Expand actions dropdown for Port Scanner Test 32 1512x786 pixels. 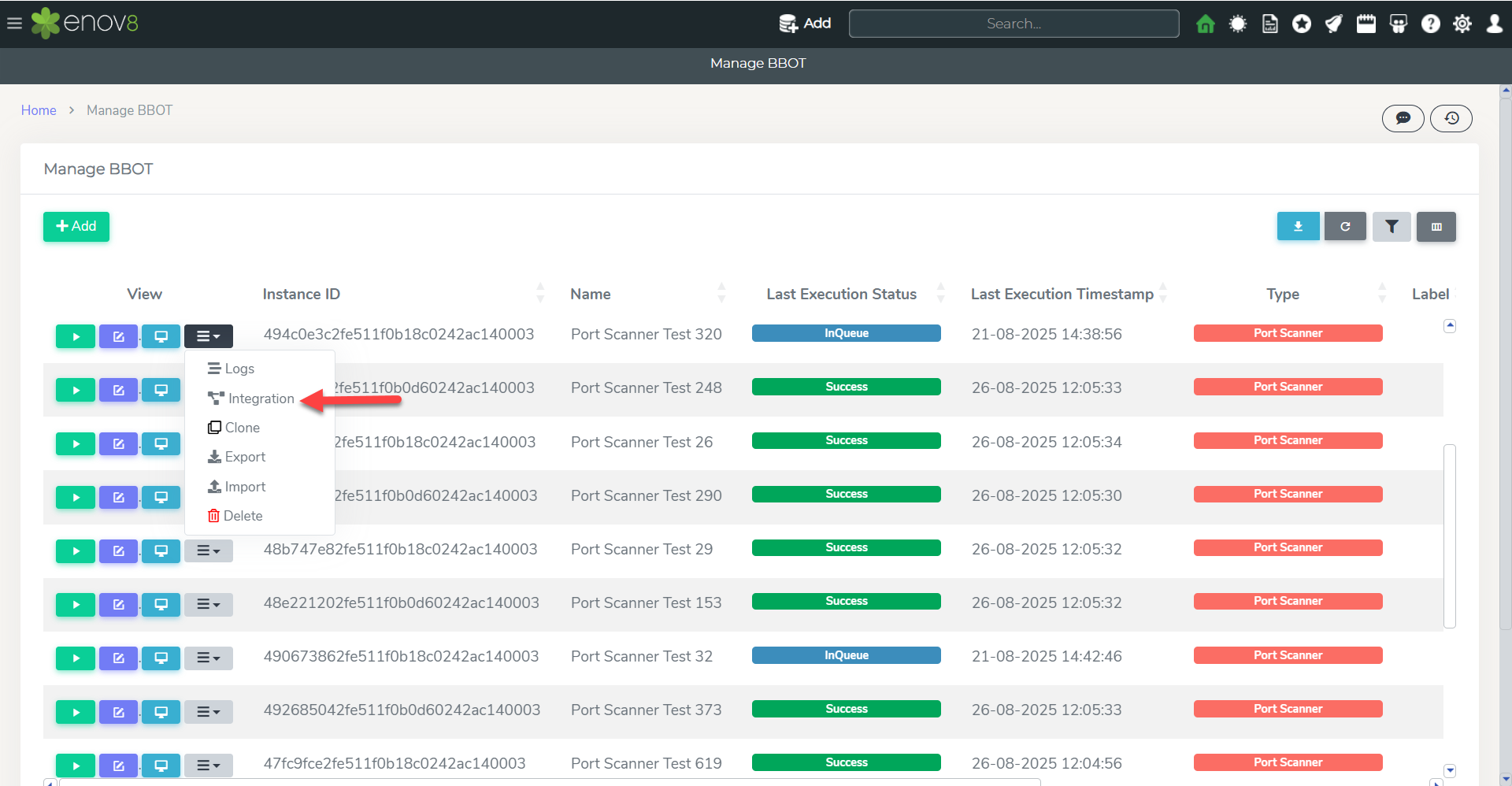[x=209, y=658]
